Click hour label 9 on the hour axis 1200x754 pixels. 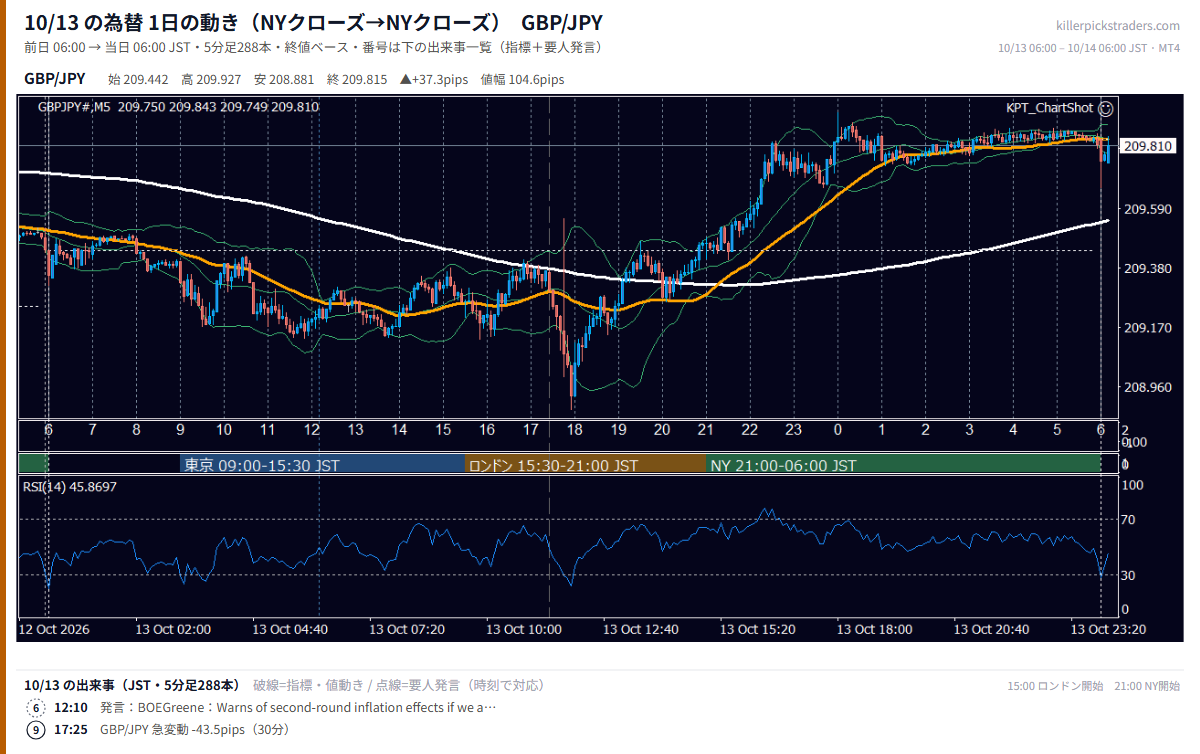point(181,430)
